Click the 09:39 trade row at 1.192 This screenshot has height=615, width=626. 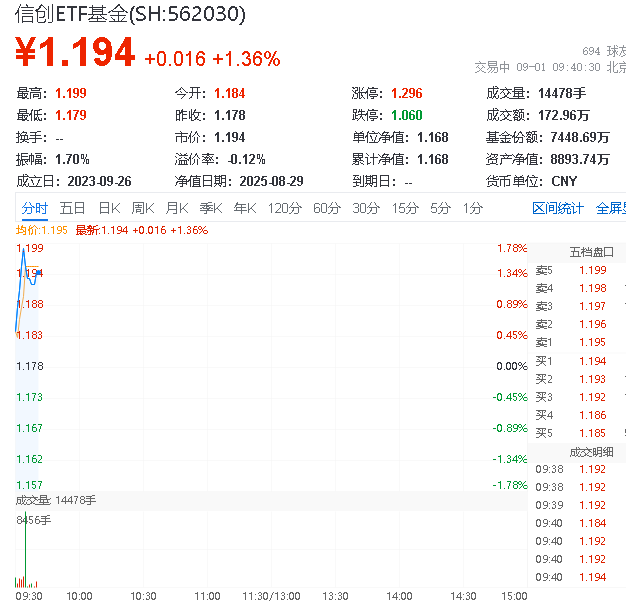pos(578,505)
